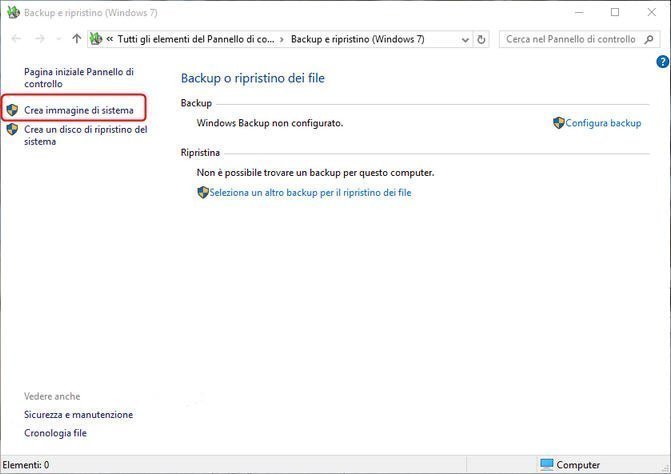Image resolution: width=671 pixels, height=474 pixels.
Task: Open Pagina iniziale Pannello di controllo
Action: (79, 78)
